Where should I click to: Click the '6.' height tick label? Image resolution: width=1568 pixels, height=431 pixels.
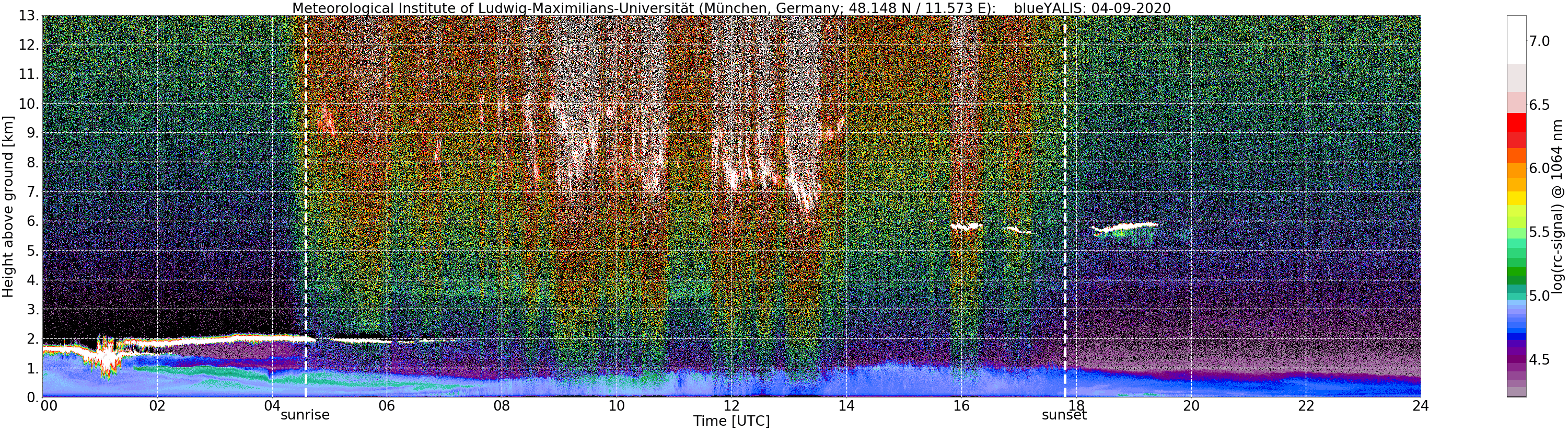(32, 221)
